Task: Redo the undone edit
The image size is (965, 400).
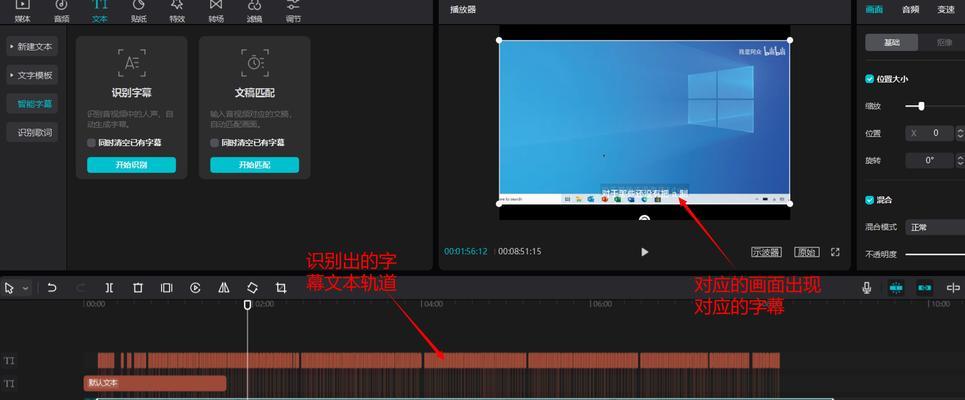Action: 81,287
